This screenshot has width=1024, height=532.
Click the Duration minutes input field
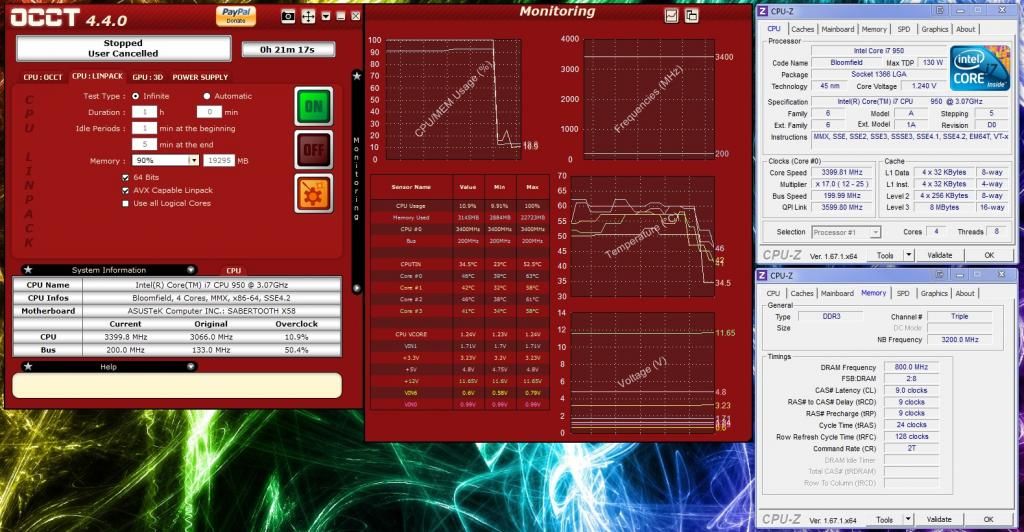pyautogui.click(x=210, y=112)
